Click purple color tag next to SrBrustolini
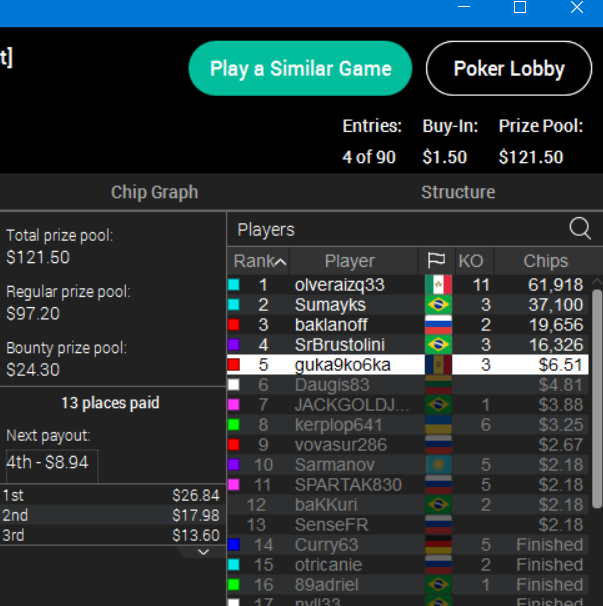The height and width of the screenshot is (606, 603). coord(233,344)
